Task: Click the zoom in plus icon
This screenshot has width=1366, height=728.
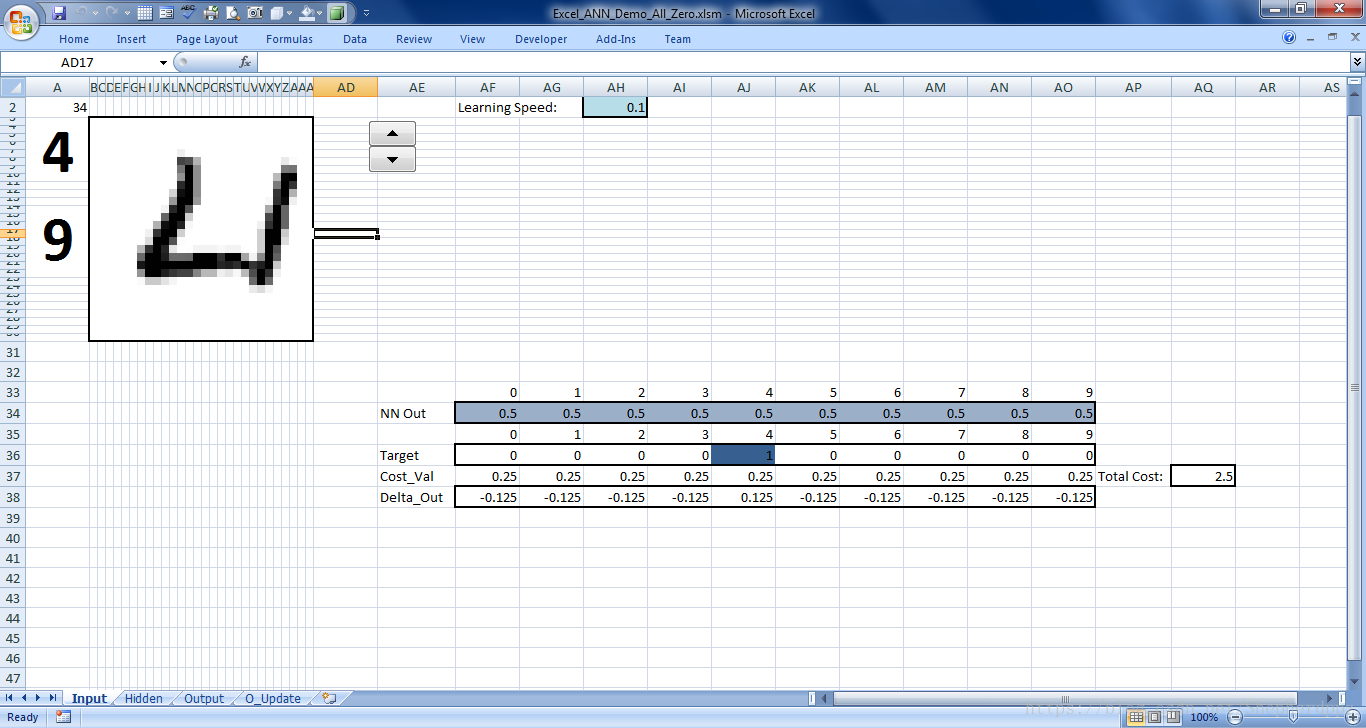Action: click(x=1353, y=717)
